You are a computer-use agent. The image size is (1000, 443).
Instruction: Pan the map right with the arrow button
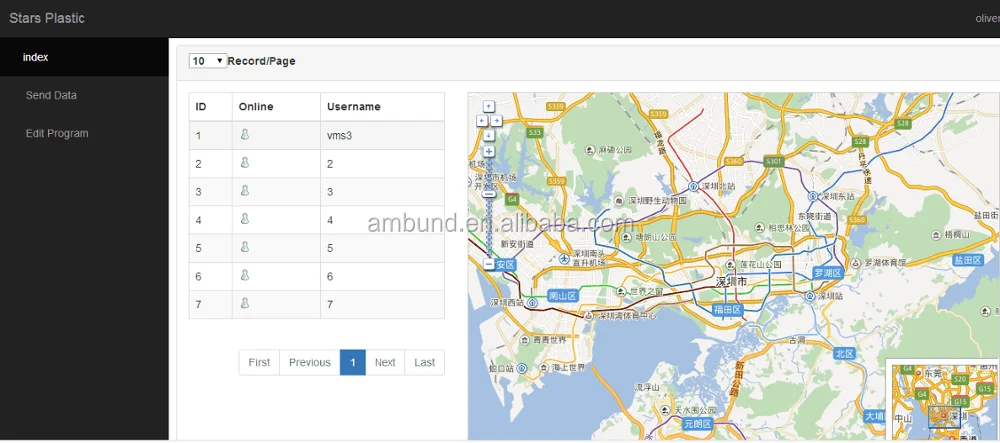pos(496,120)
